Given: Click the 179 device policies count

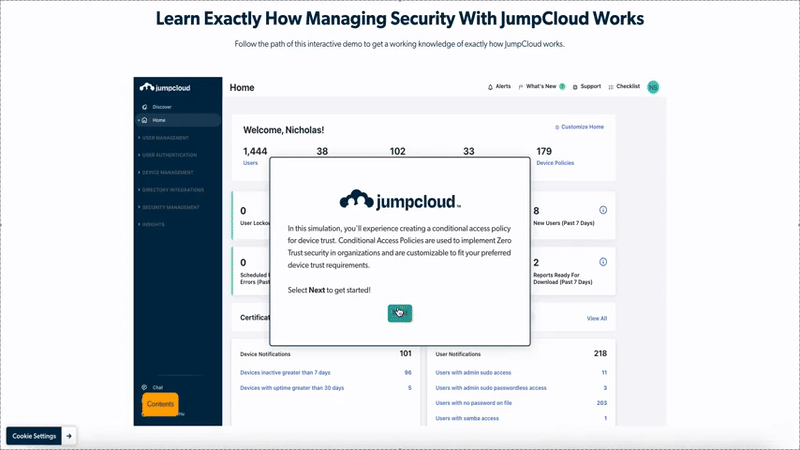Looking at the screenshot, I should coord(544,152).
